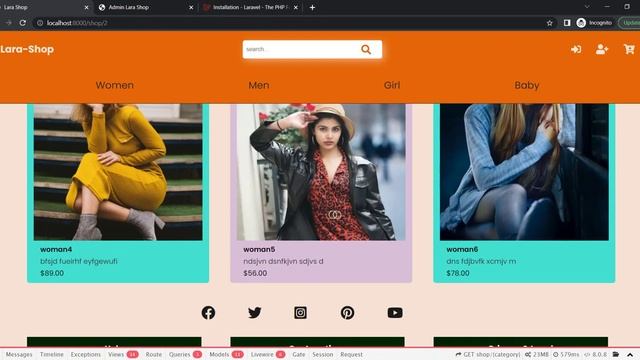Click the Lara-Shop logo link
The width and height of the screenshot is (640, 360).
27,49
